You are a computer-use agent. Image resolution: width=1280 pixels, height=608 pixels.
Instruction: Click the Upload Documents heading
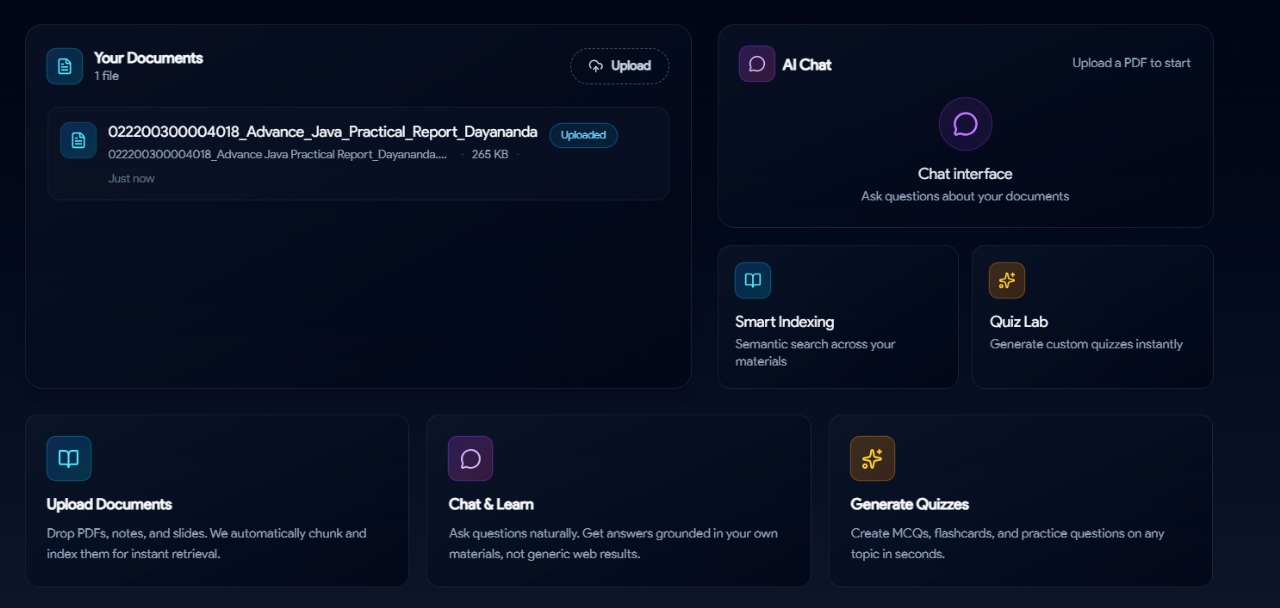point(109,504)
